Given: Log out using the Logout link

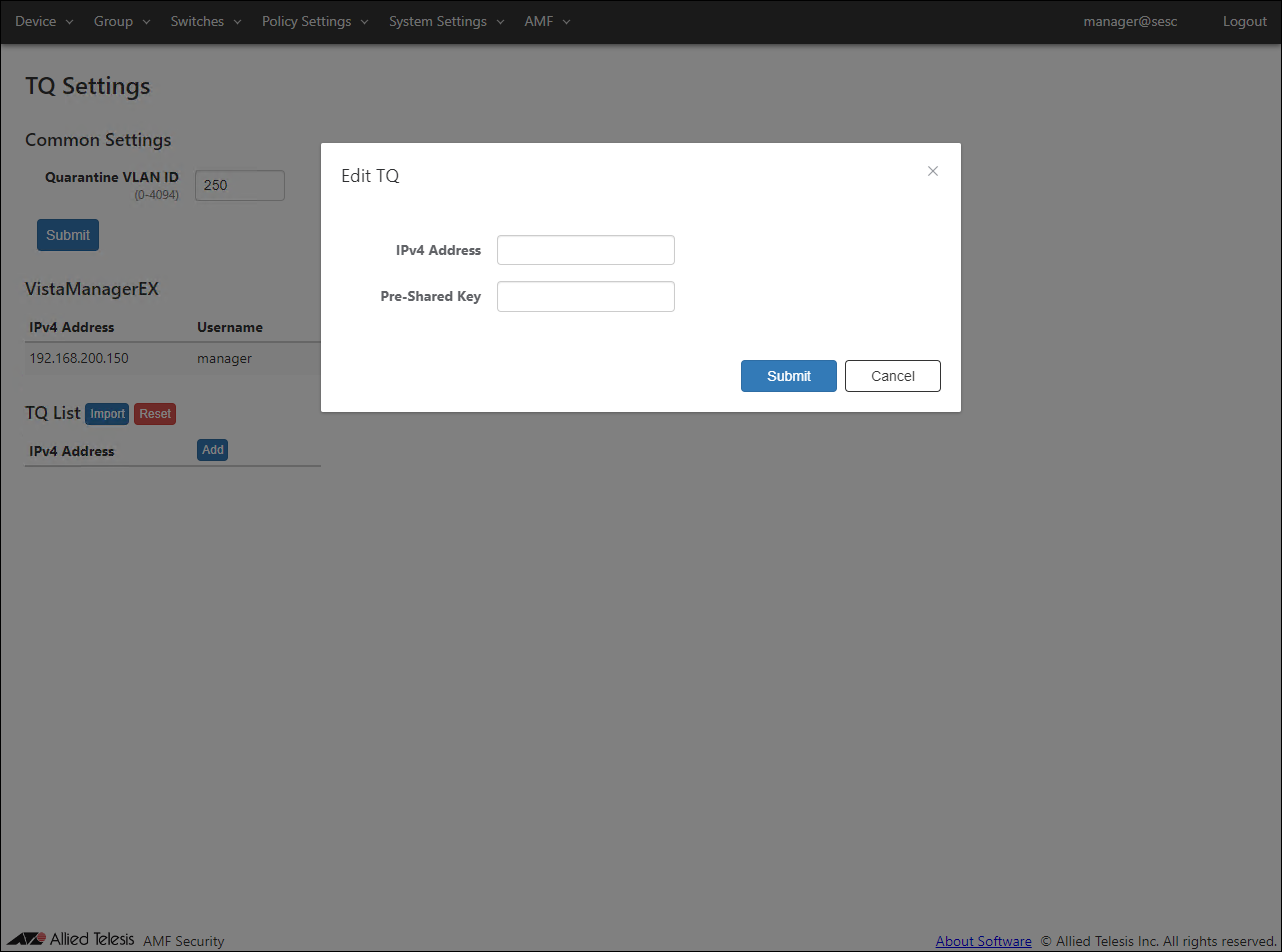Looking at the screenshot, I should point(1244,21).
